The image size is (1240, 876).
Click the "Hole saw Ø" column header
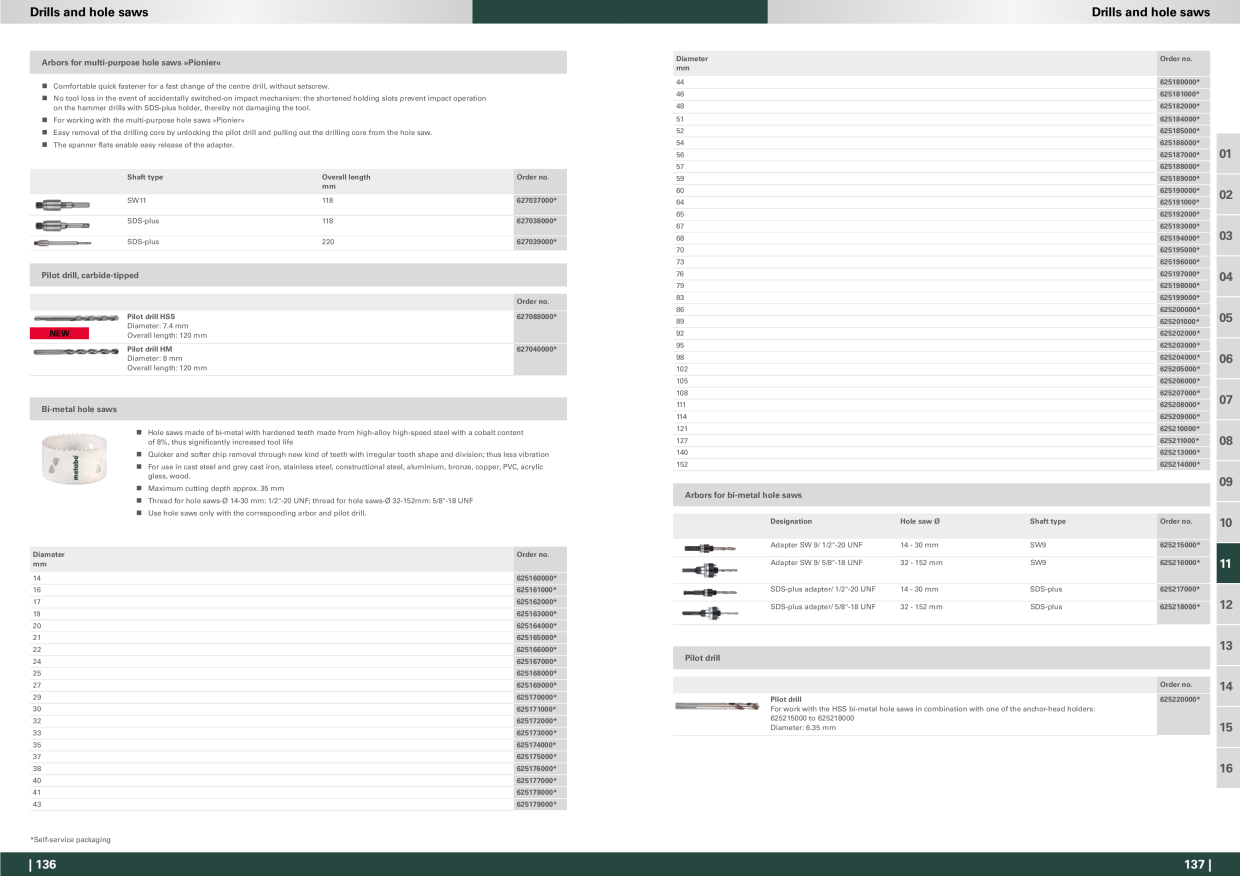tap(920, 521)
